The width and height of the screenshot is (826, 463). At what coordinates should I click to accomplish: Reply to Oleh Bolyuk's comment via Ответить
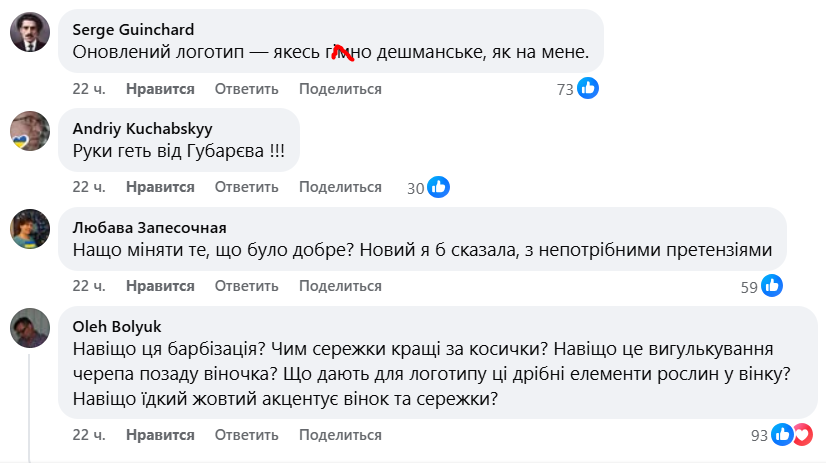coord(246,435)
